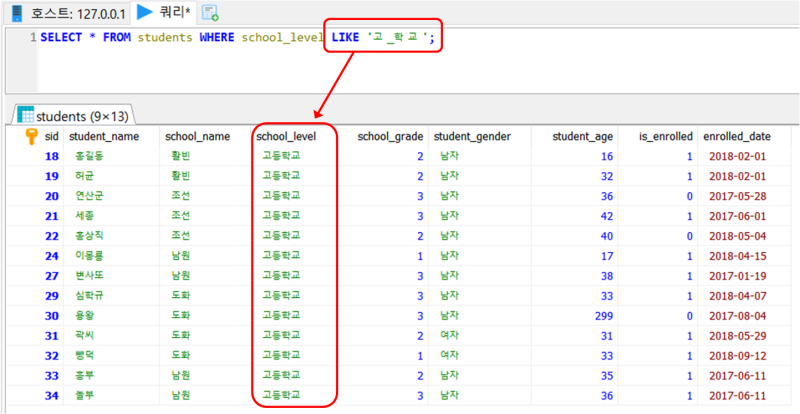Select the cell 세종
Screen dimensions: 800x414
click(x=84, y=216)
